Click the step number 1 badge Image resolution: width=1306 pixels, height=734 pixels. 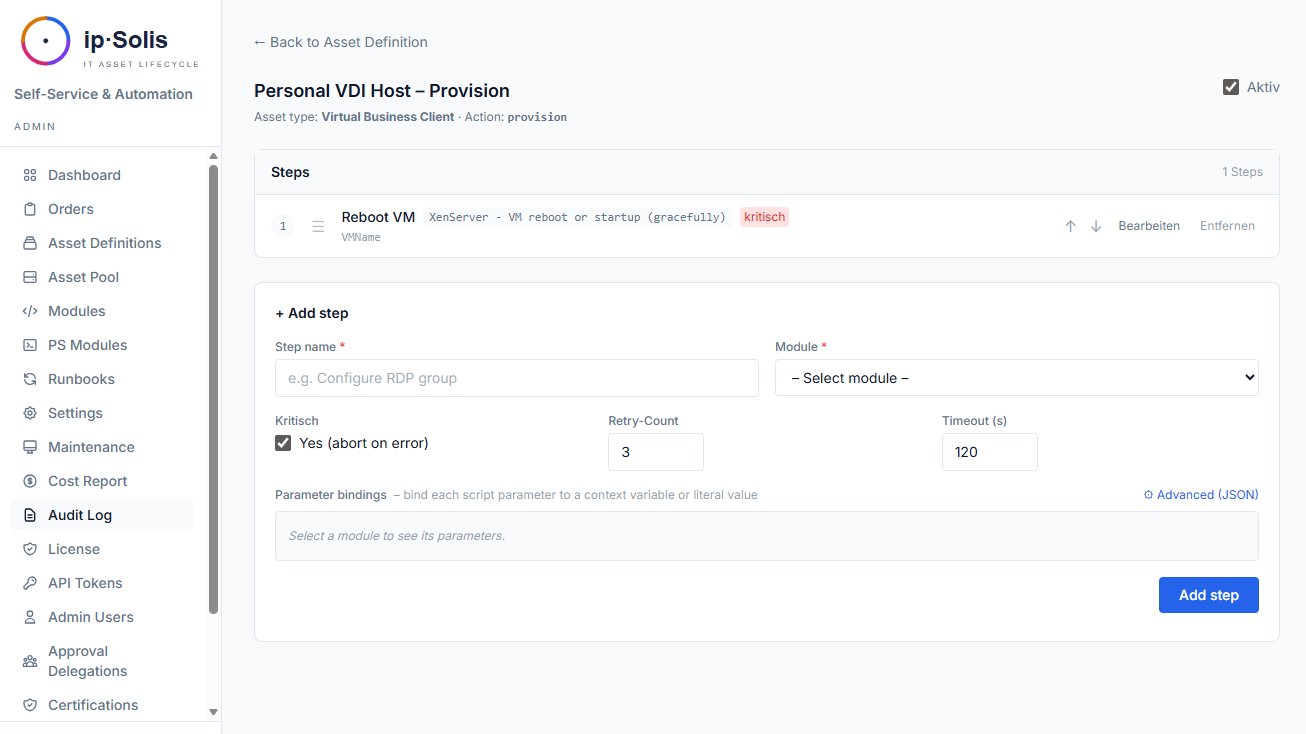coord(283,226)
